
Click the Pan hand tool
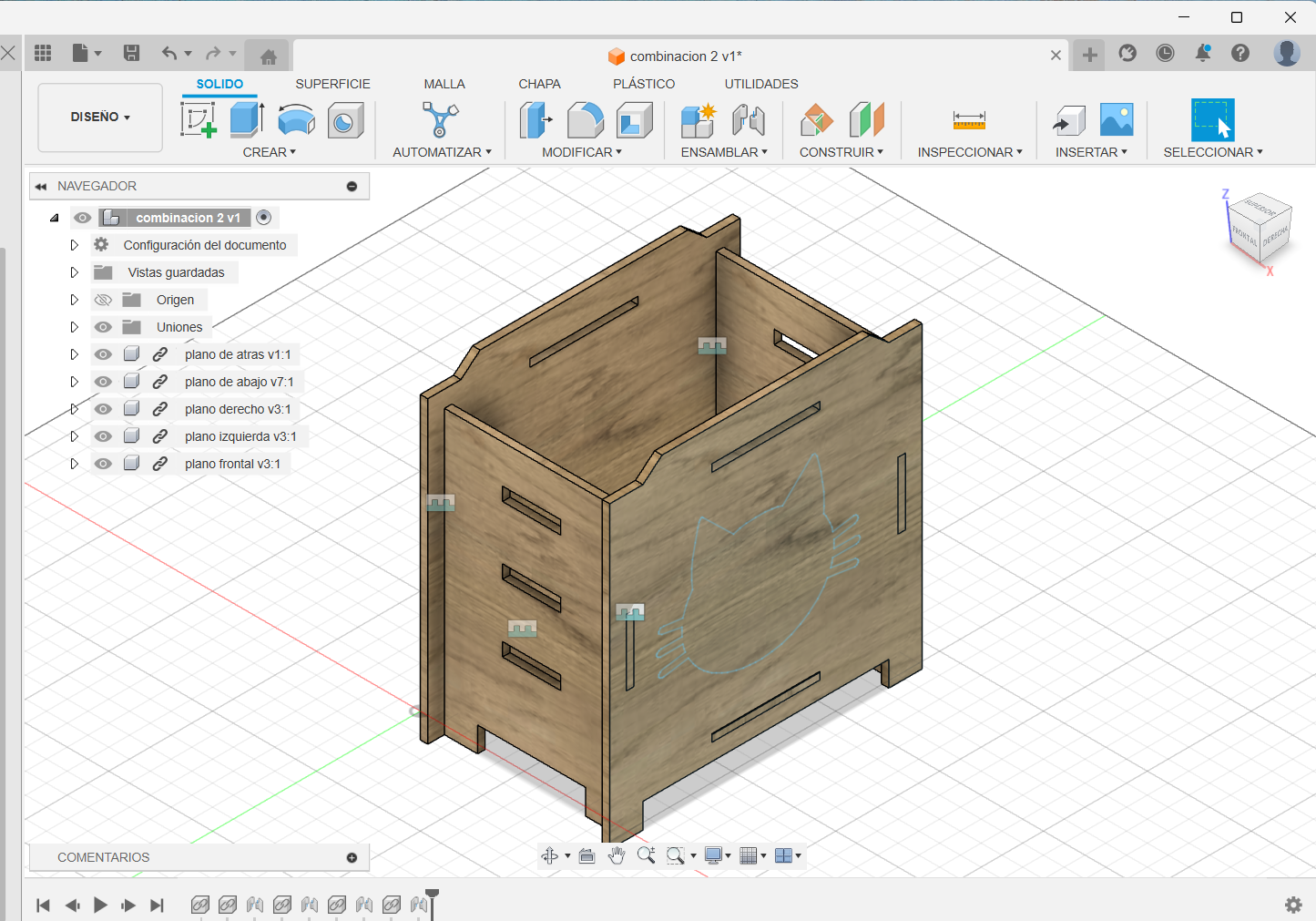(x=617, y=855)
